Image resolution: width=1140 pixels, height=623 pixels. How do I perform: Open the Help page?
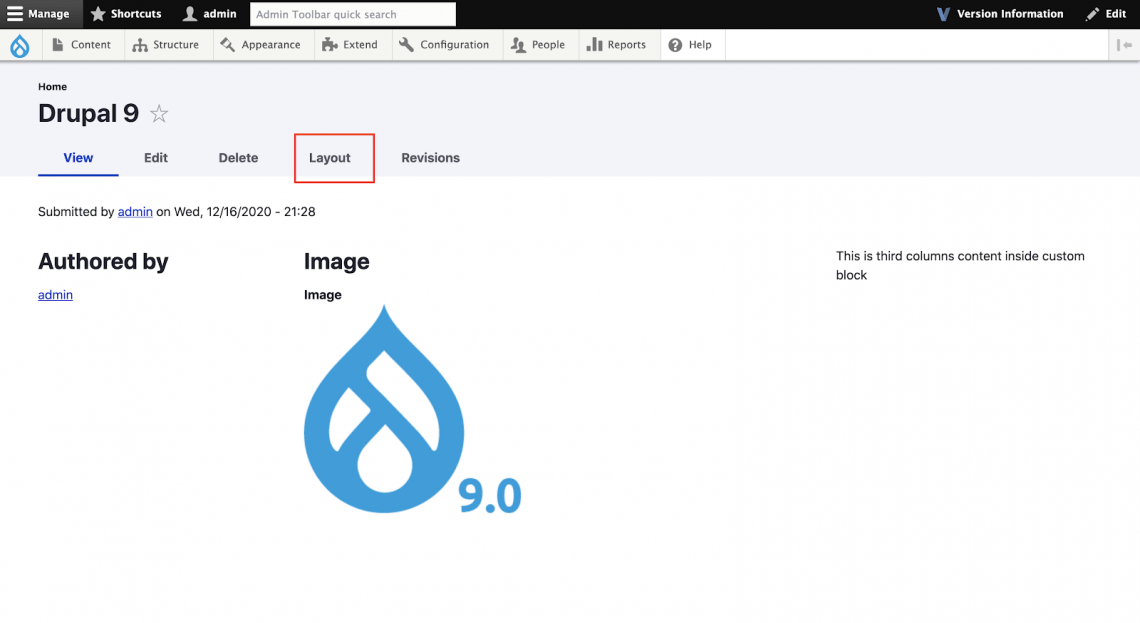690,45
